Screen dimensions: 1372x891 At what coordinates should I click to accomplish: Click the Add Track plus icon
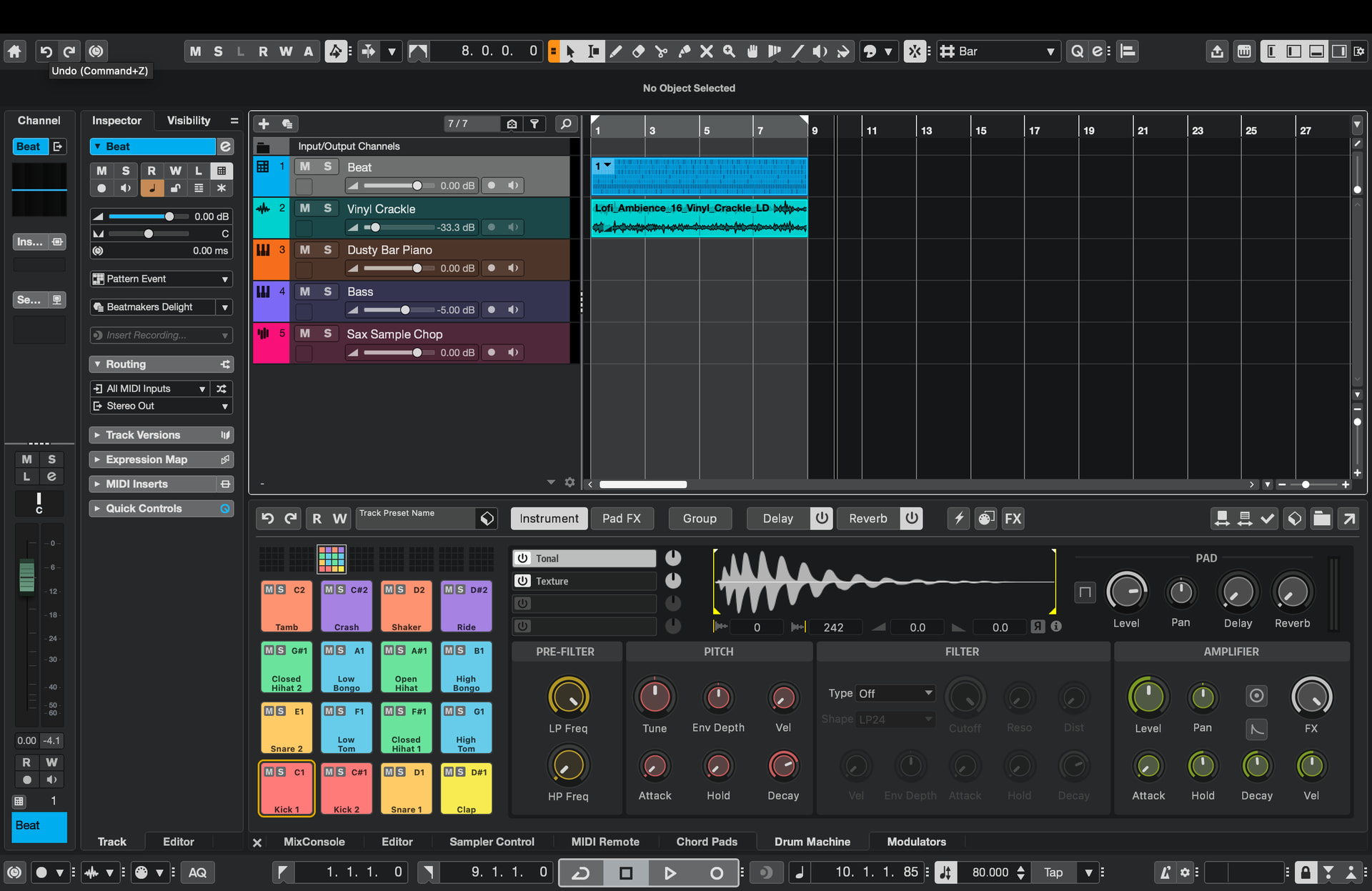click(264, 124)
